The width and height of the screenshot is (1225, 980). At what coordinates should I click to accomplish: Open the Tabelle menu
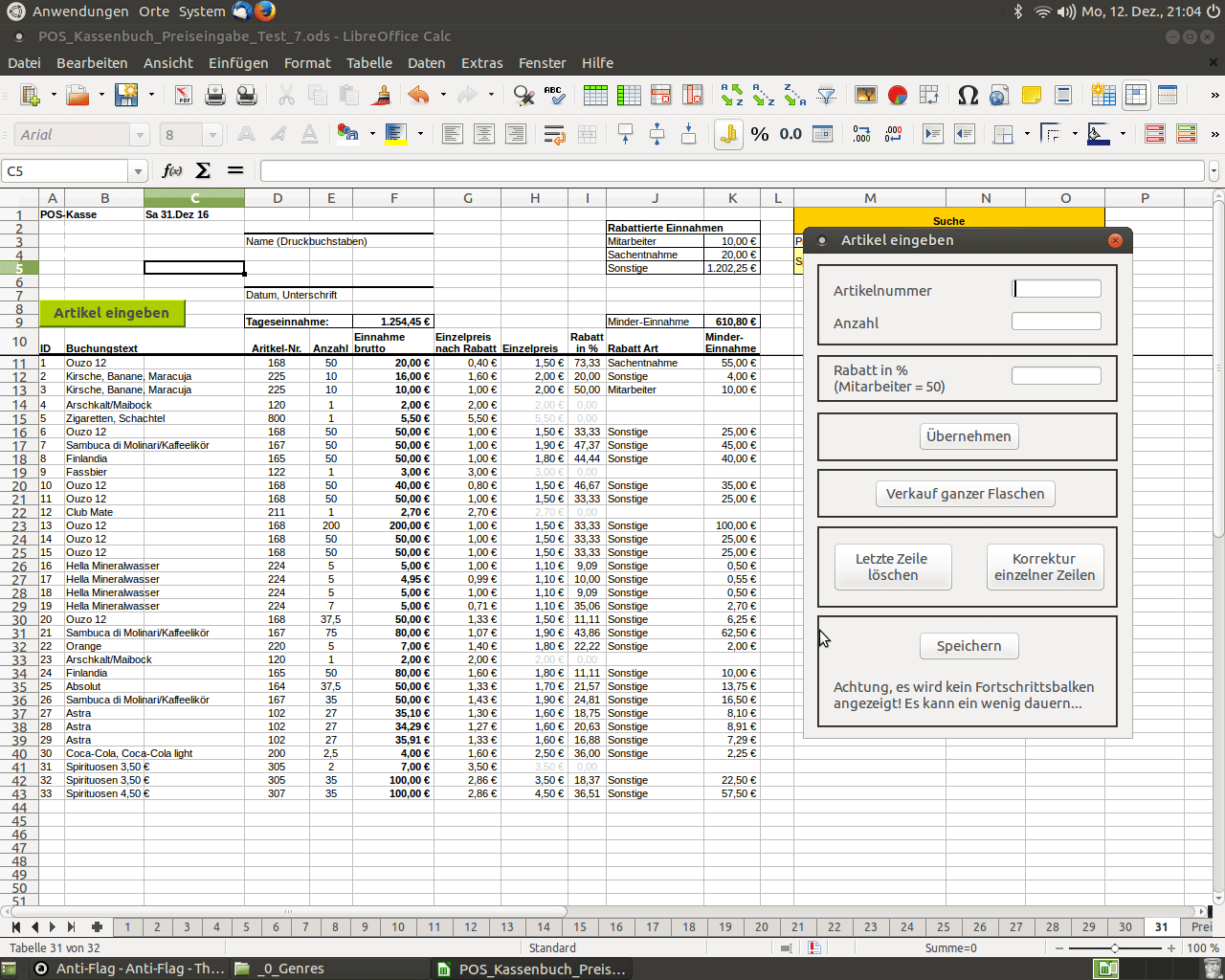(x=368, y=63)
